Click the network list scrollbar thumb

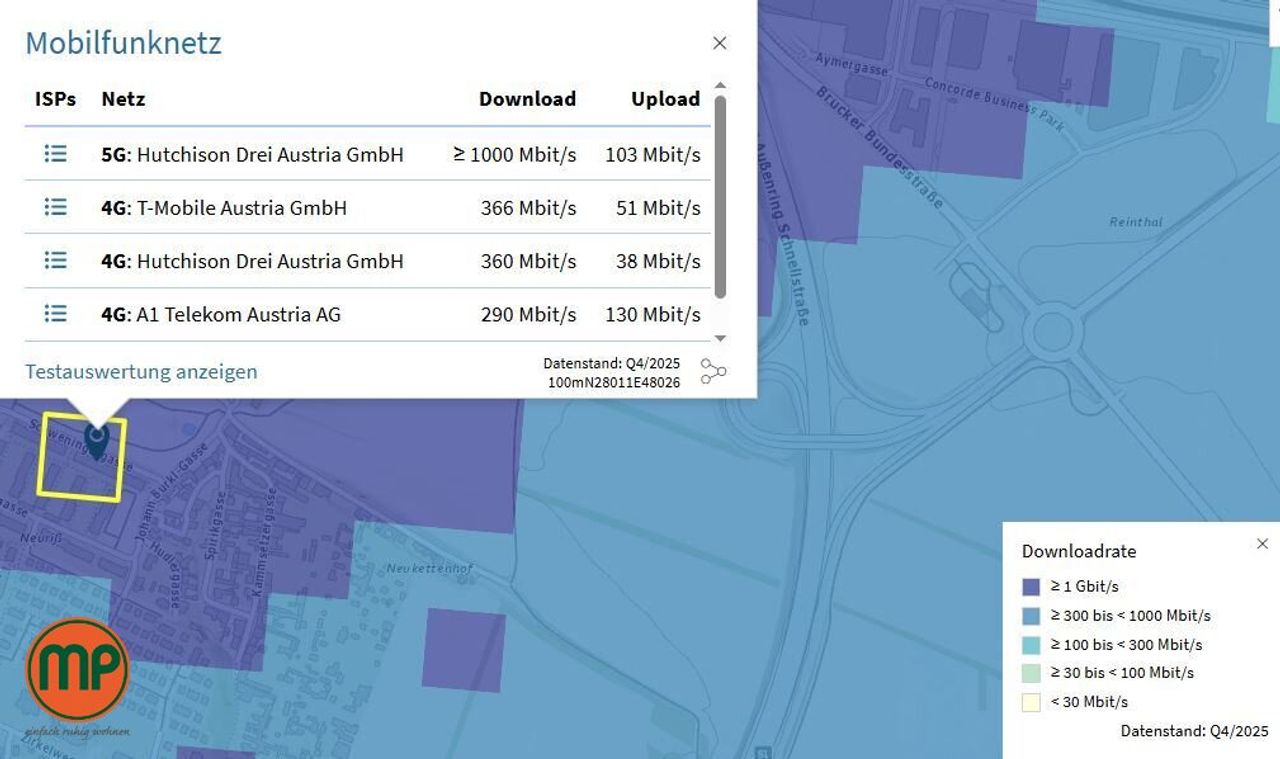[x=720, y=196]
